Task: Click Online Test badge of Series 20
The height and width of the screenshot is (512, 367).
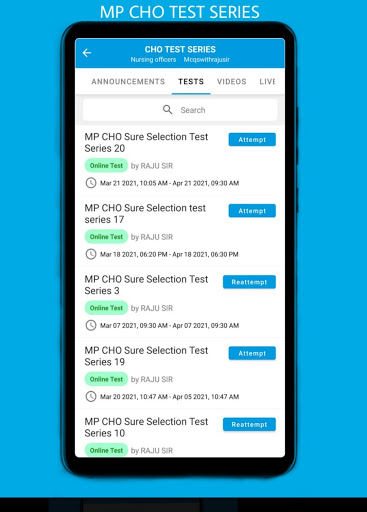Action: [x=106, y=166]
